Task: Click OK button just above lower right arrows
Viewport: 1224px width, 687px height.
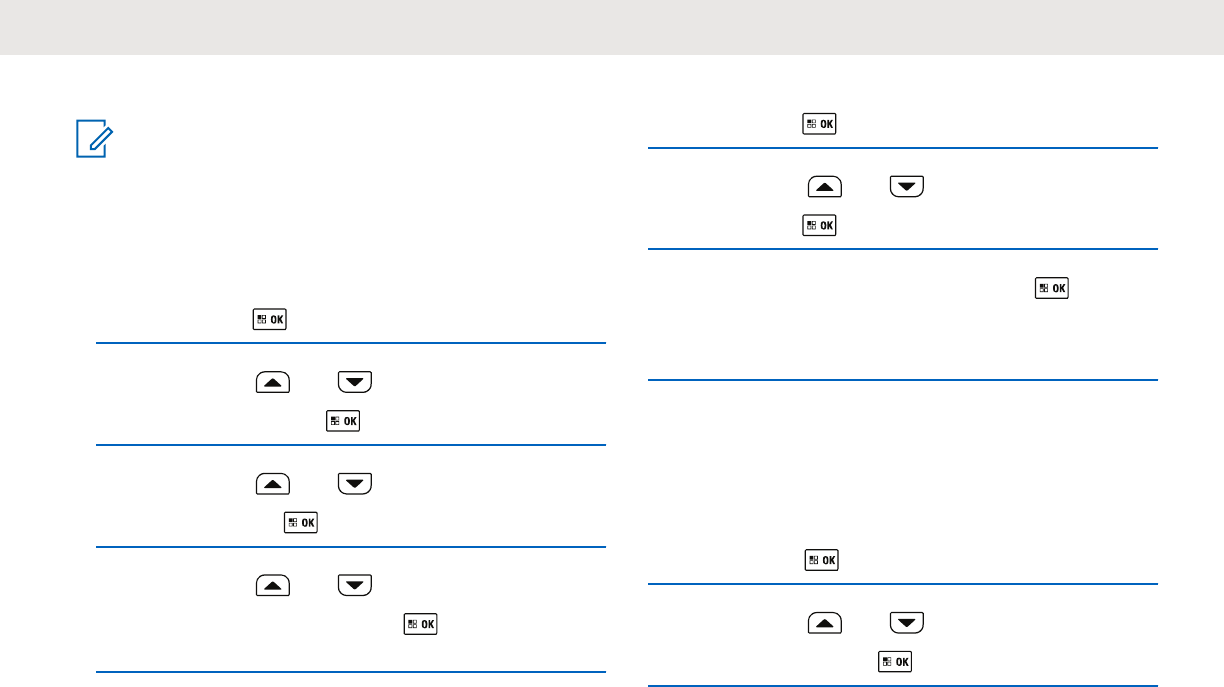Action: point(820,561)
